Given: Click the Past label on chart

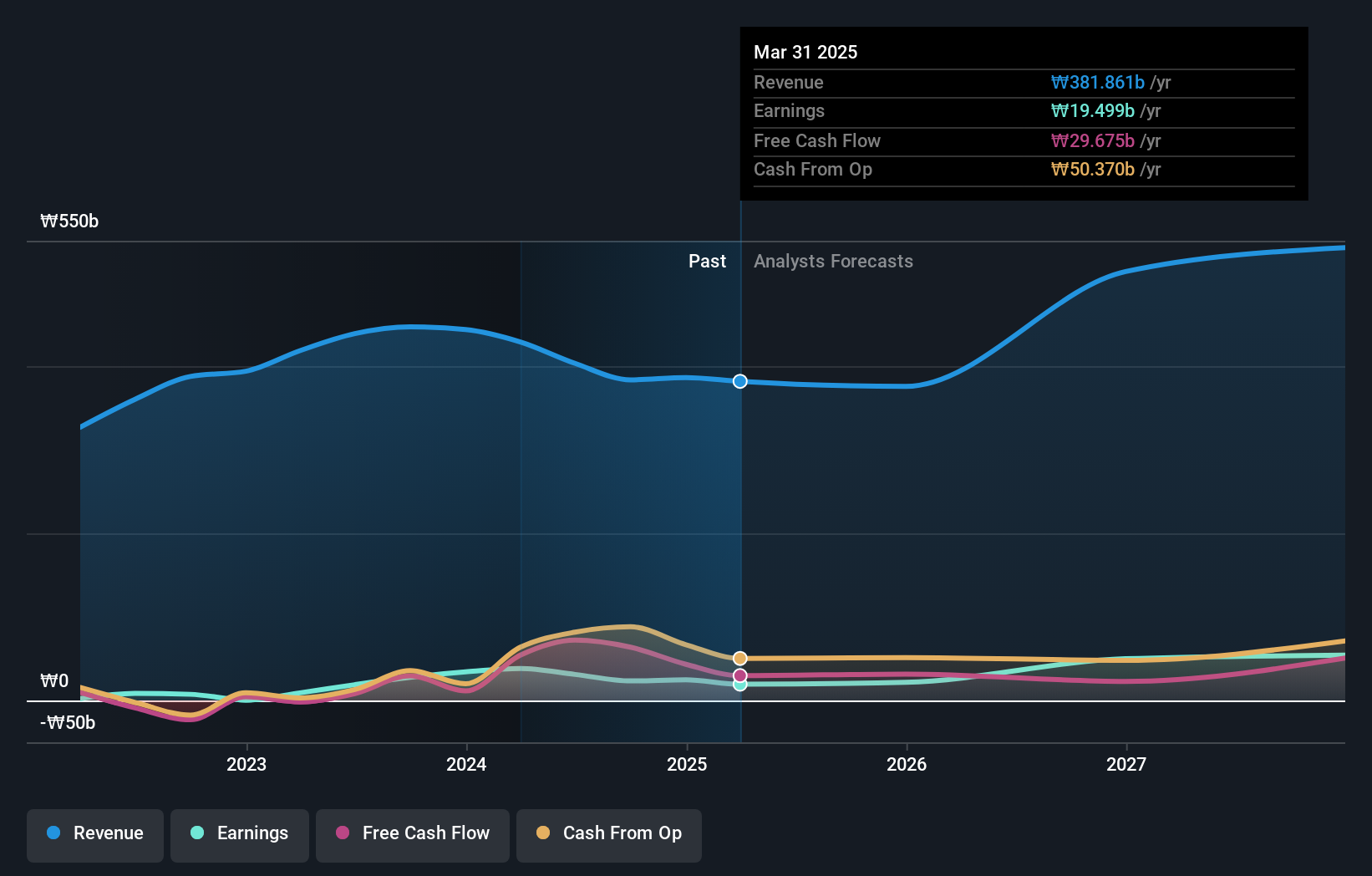Looking at the screenshot, I should point(707,262).
